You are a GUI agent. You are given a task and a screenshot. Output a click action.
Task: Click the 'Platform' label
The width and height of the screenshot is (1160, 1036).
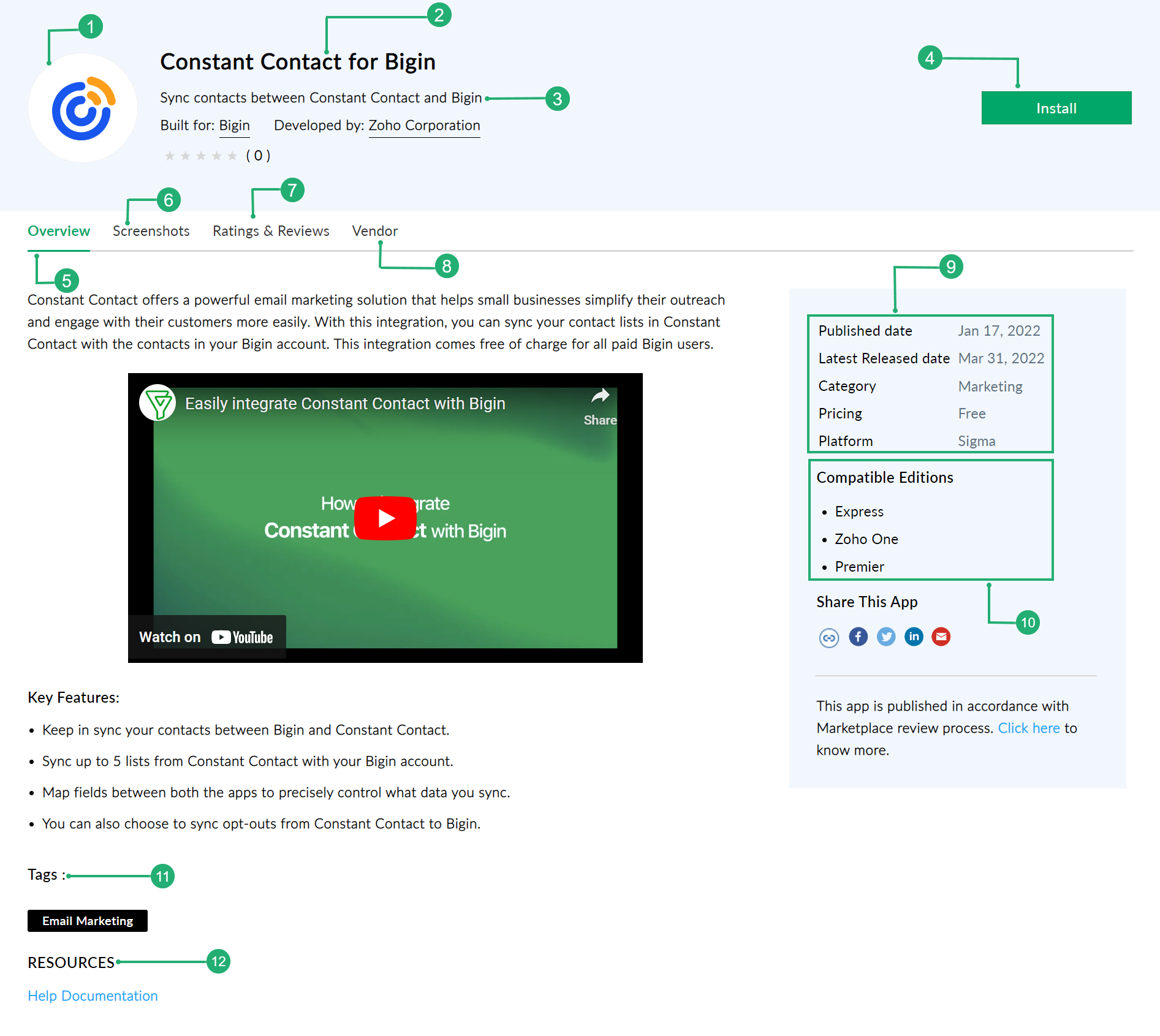coord(846,442)
